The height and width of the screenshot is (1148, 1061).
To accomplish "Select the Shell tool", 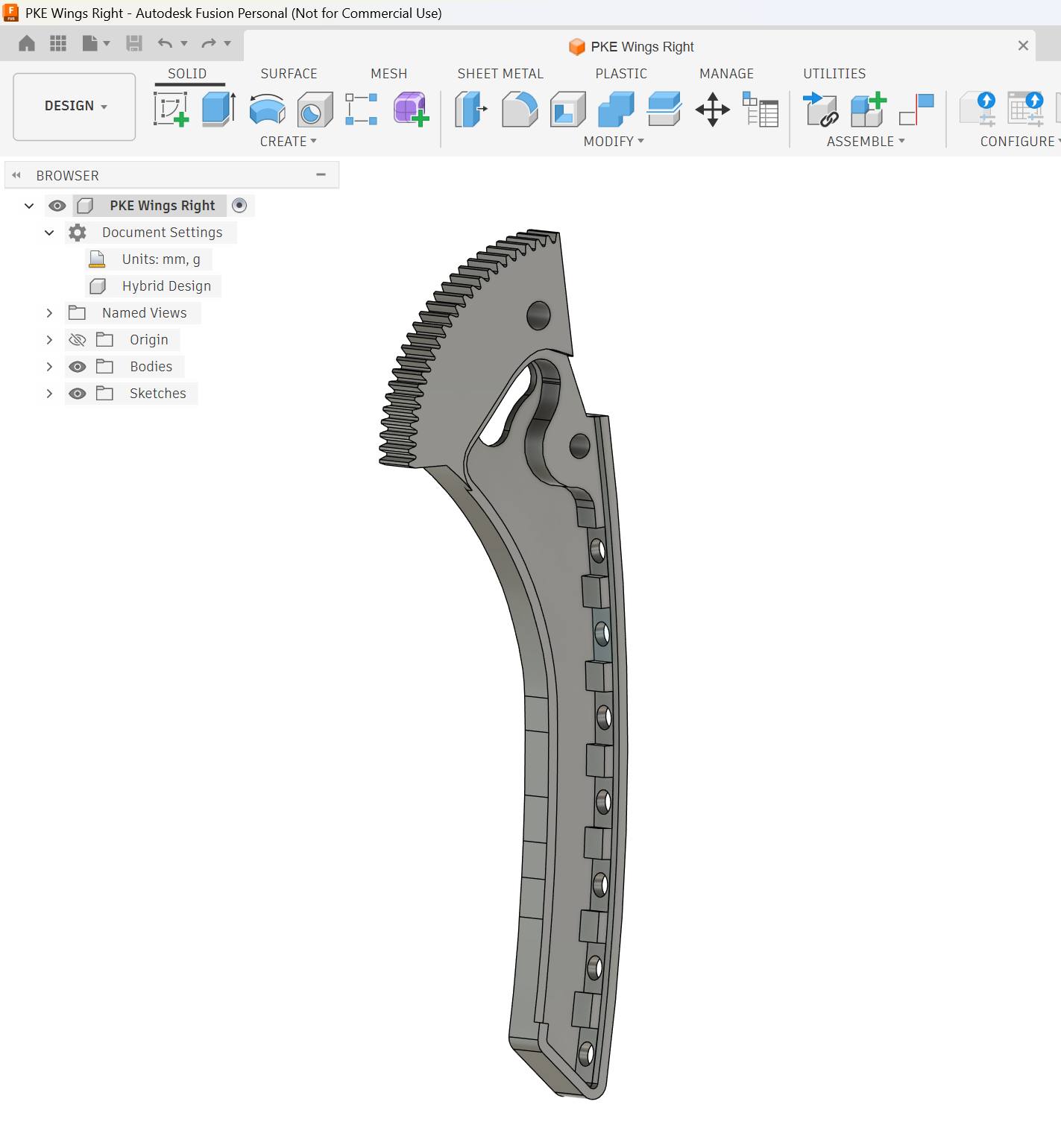I will coord(567,109).
